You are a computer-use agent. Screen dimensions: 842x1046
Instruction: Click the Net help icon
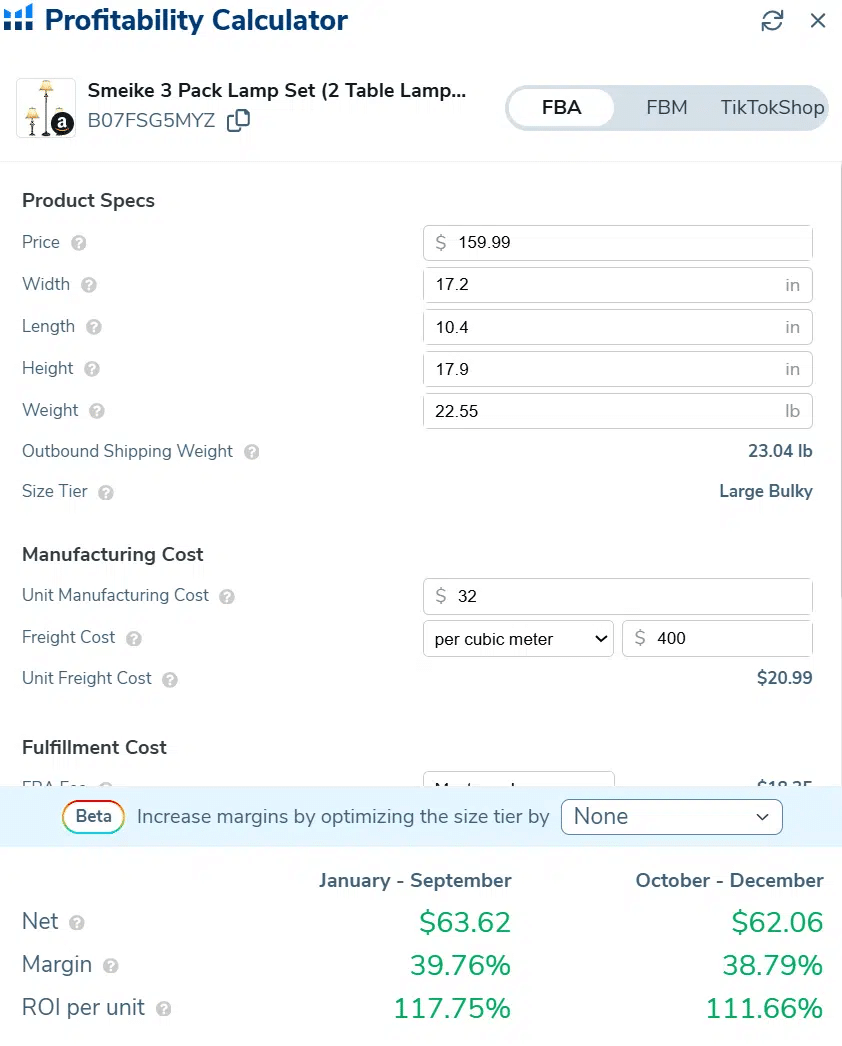77,923
